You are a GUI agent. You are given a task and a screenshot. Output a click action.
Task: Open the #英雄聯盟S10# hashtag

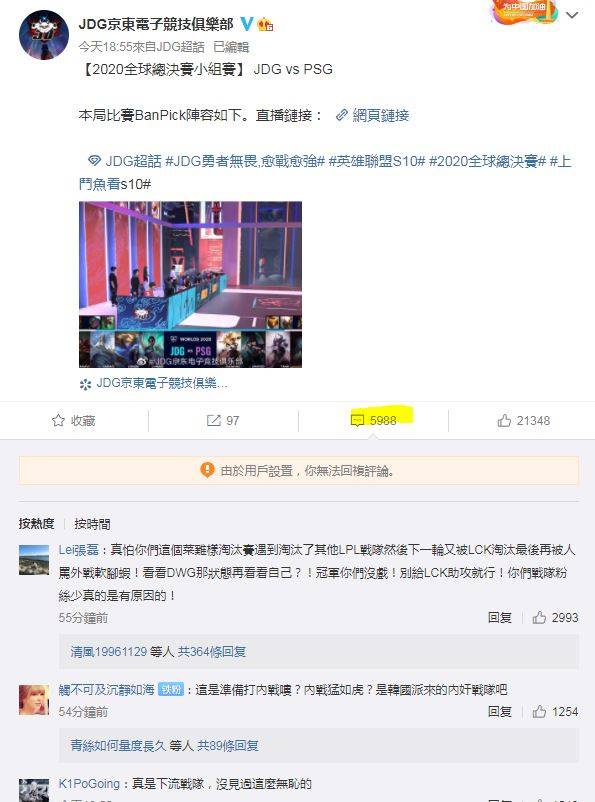point(377,161)
